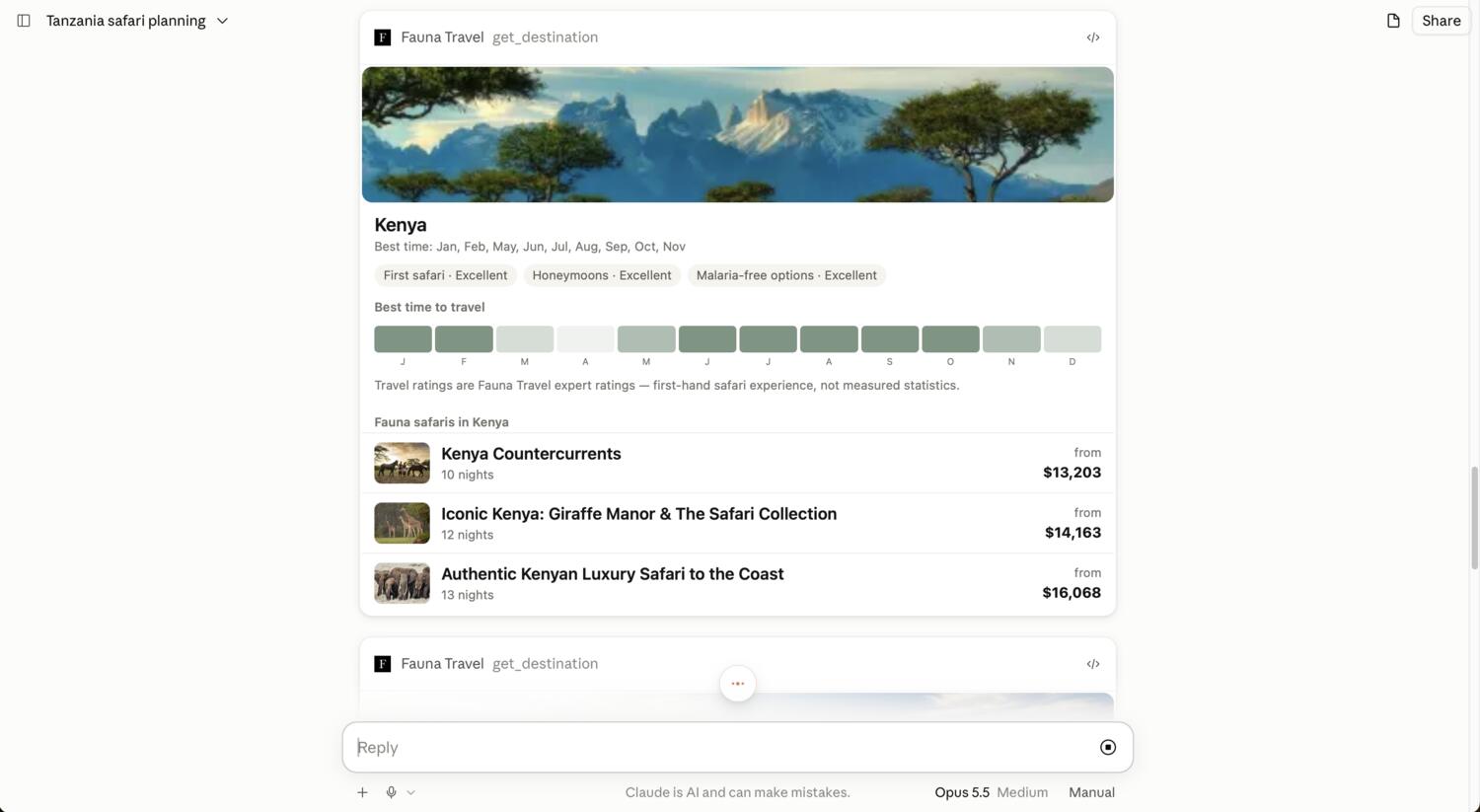Click the Manual mode selector
Viewport: 1480px width, 812px height.
(x=1091, y=792)
